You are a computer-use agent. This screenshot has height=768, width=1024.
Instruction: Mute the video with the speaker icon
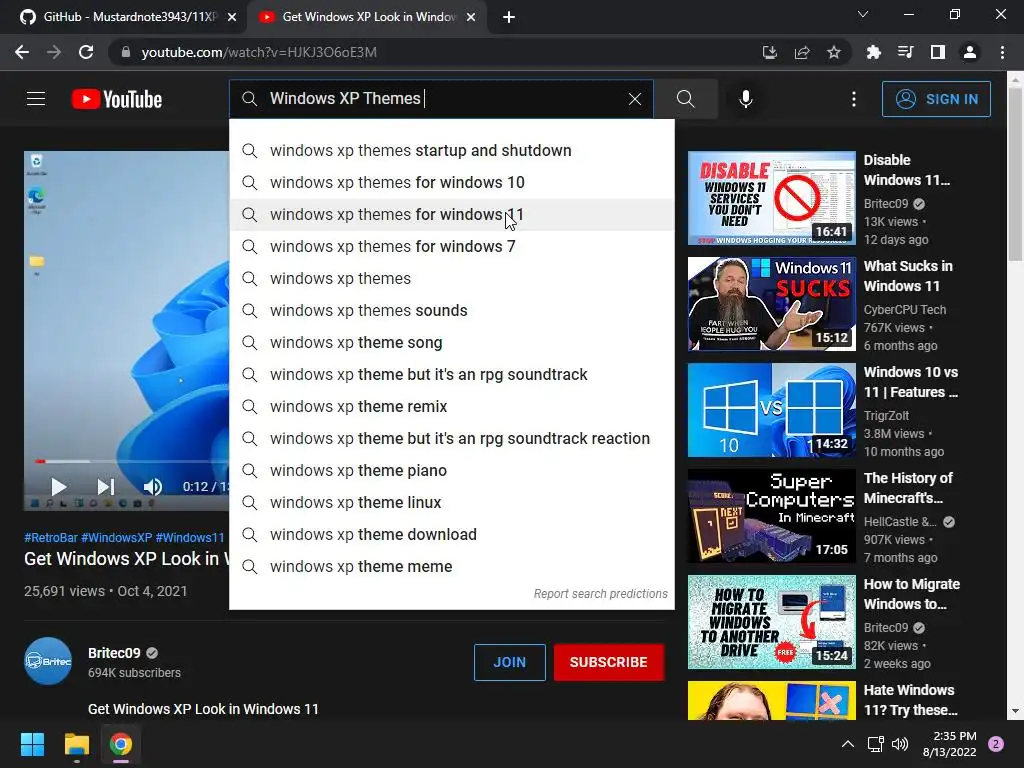point(152,487)
